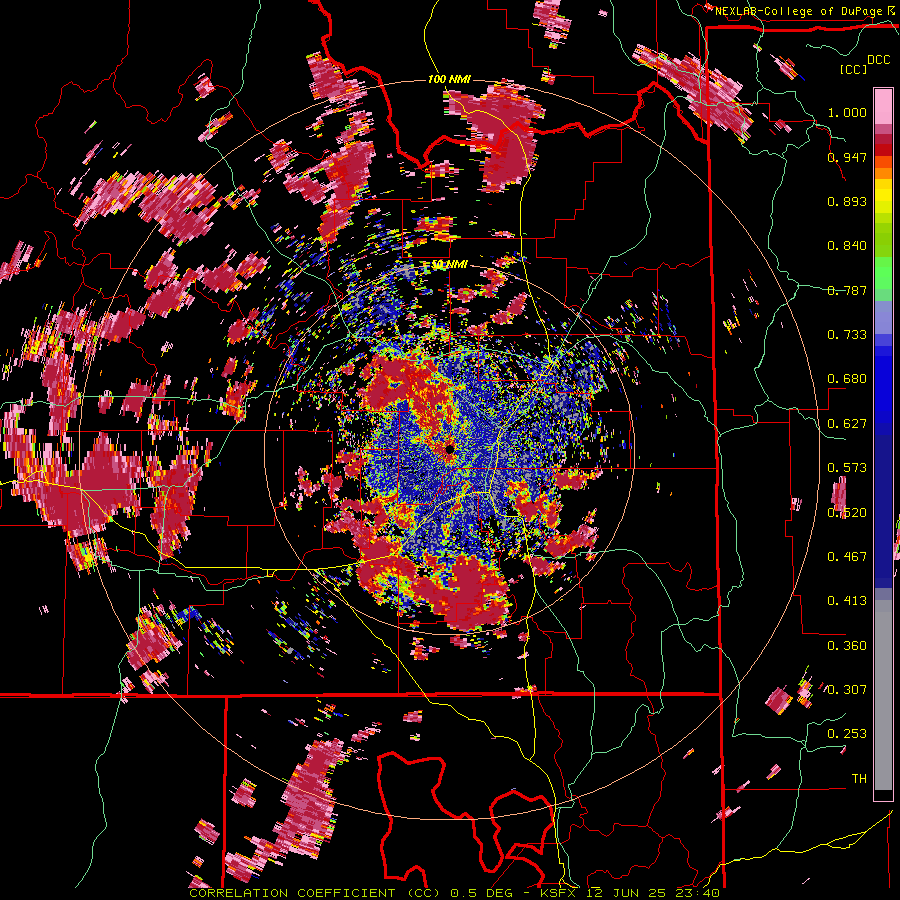Click the DCC label above the color scale

pyautogui.click(x=878, y=60)
